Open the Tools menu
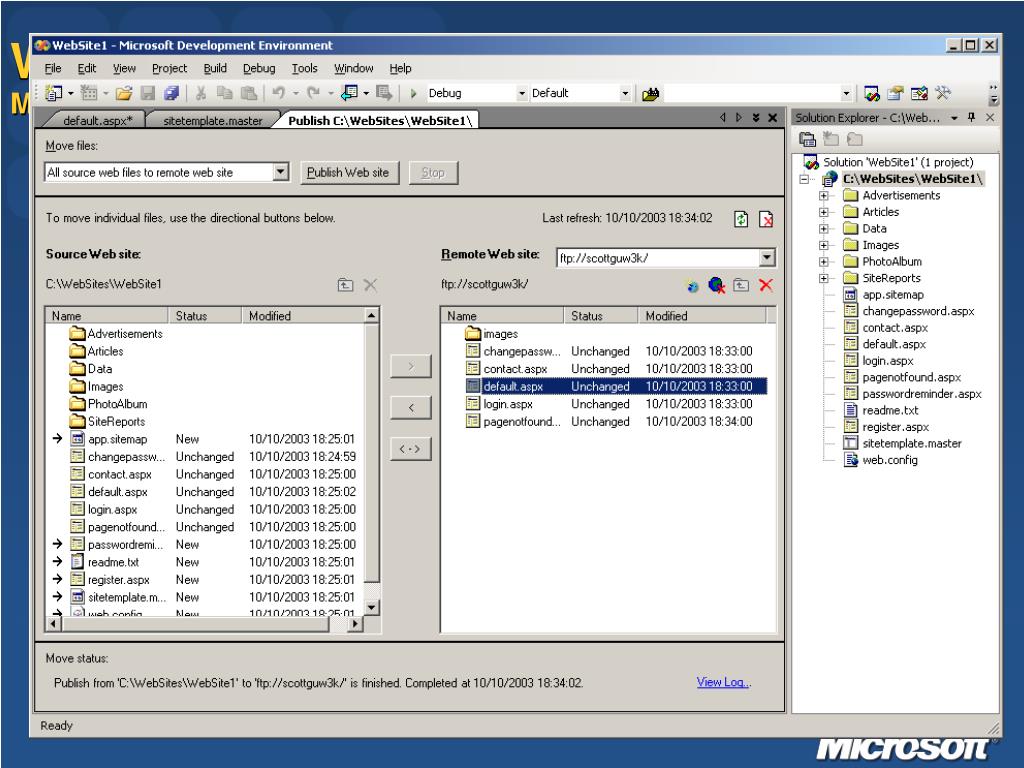 304,68
